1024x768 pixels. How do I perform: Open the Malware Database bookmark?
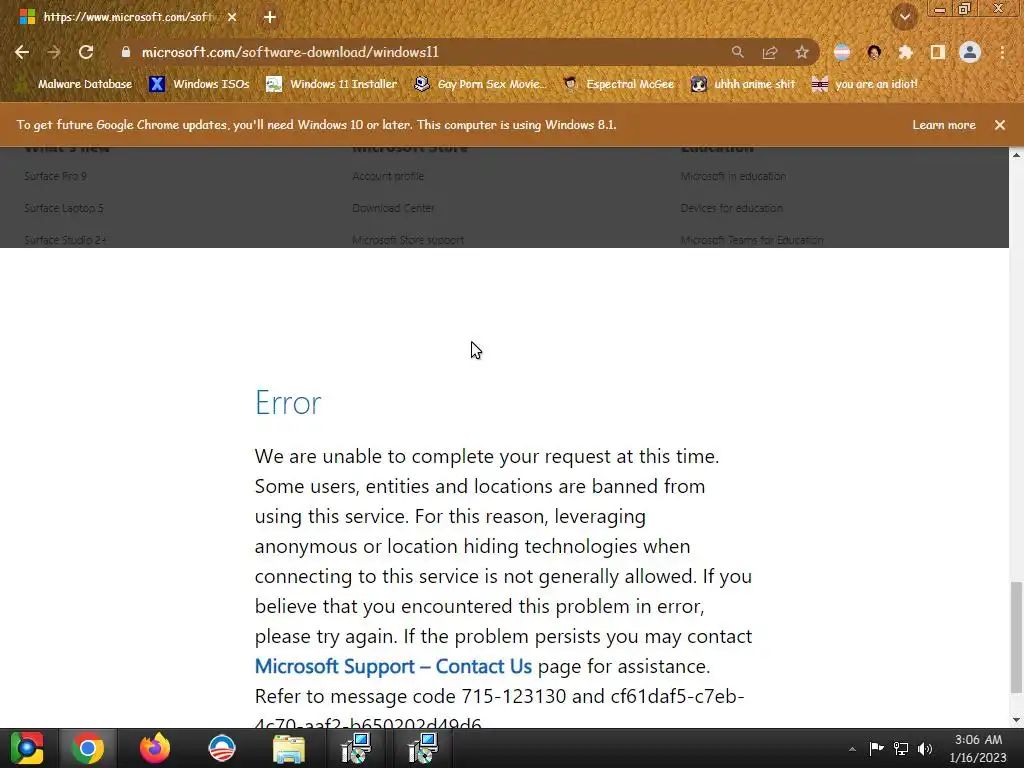coord(75,84)
